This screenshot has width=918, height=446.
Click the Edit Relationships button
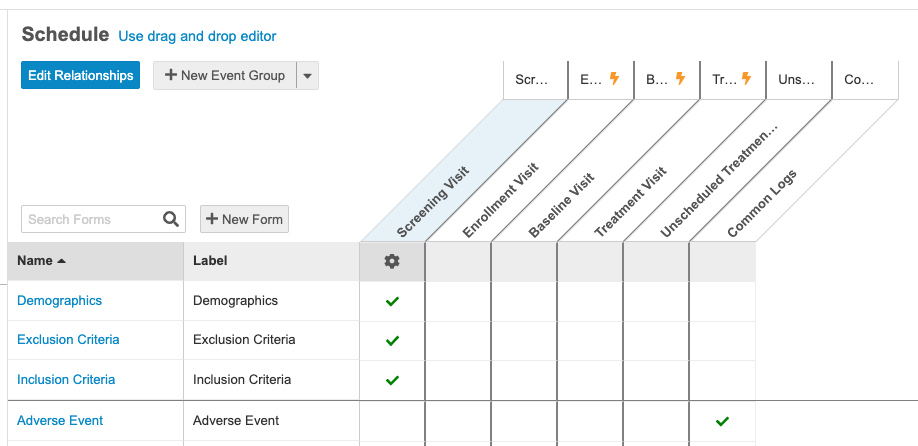point(80,76)
